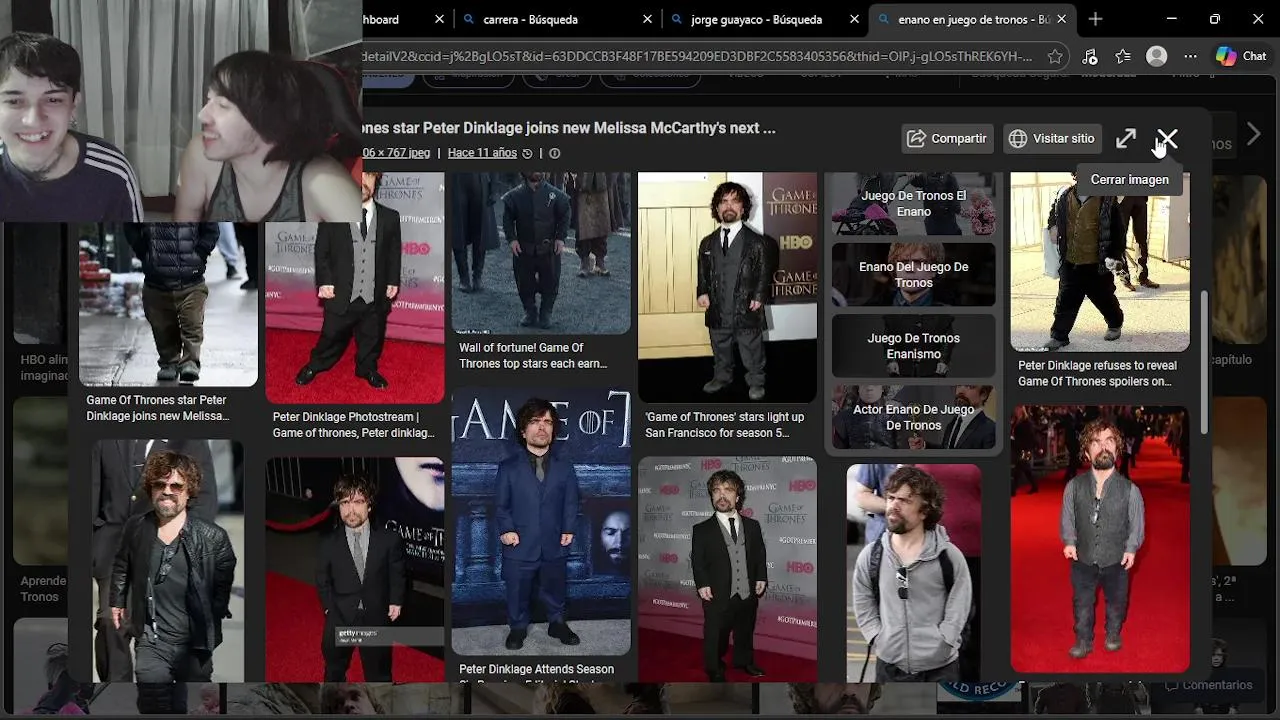1280x720 pixels.
Task: Click the image info circle icon
Action: [x=555, y=153]
